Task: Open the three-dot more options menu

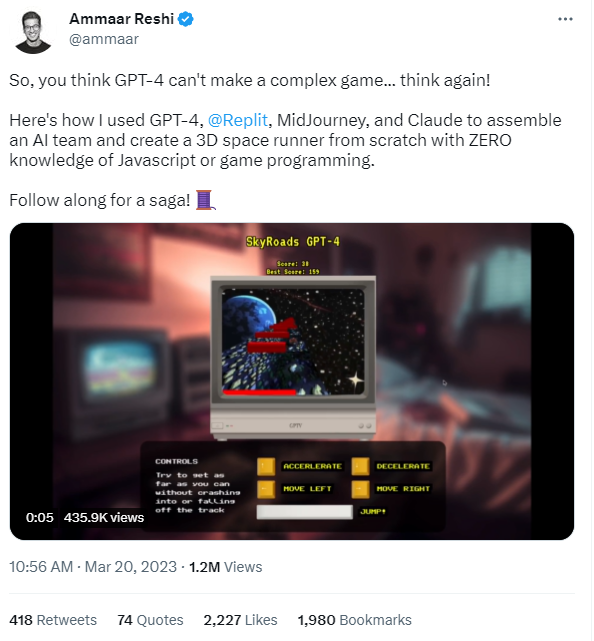Action: point(565,19)
